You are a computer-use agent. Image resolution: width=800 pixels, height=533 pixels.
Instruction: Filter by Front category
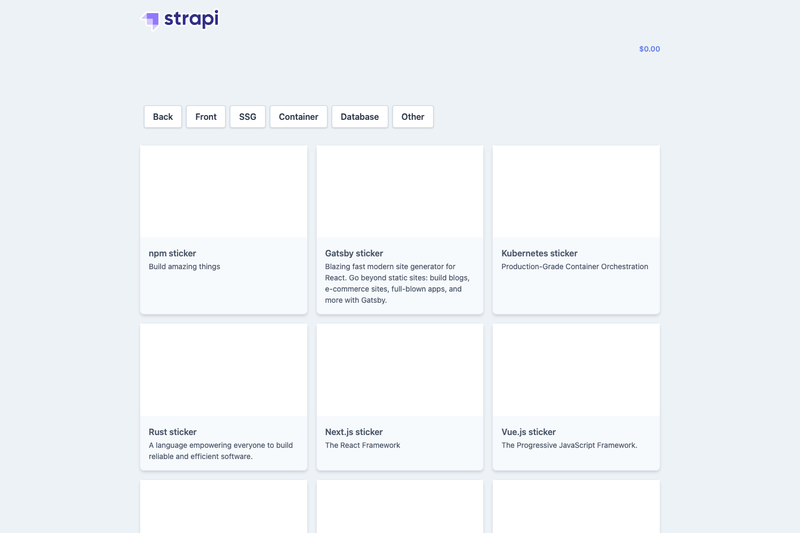[206, 117]
